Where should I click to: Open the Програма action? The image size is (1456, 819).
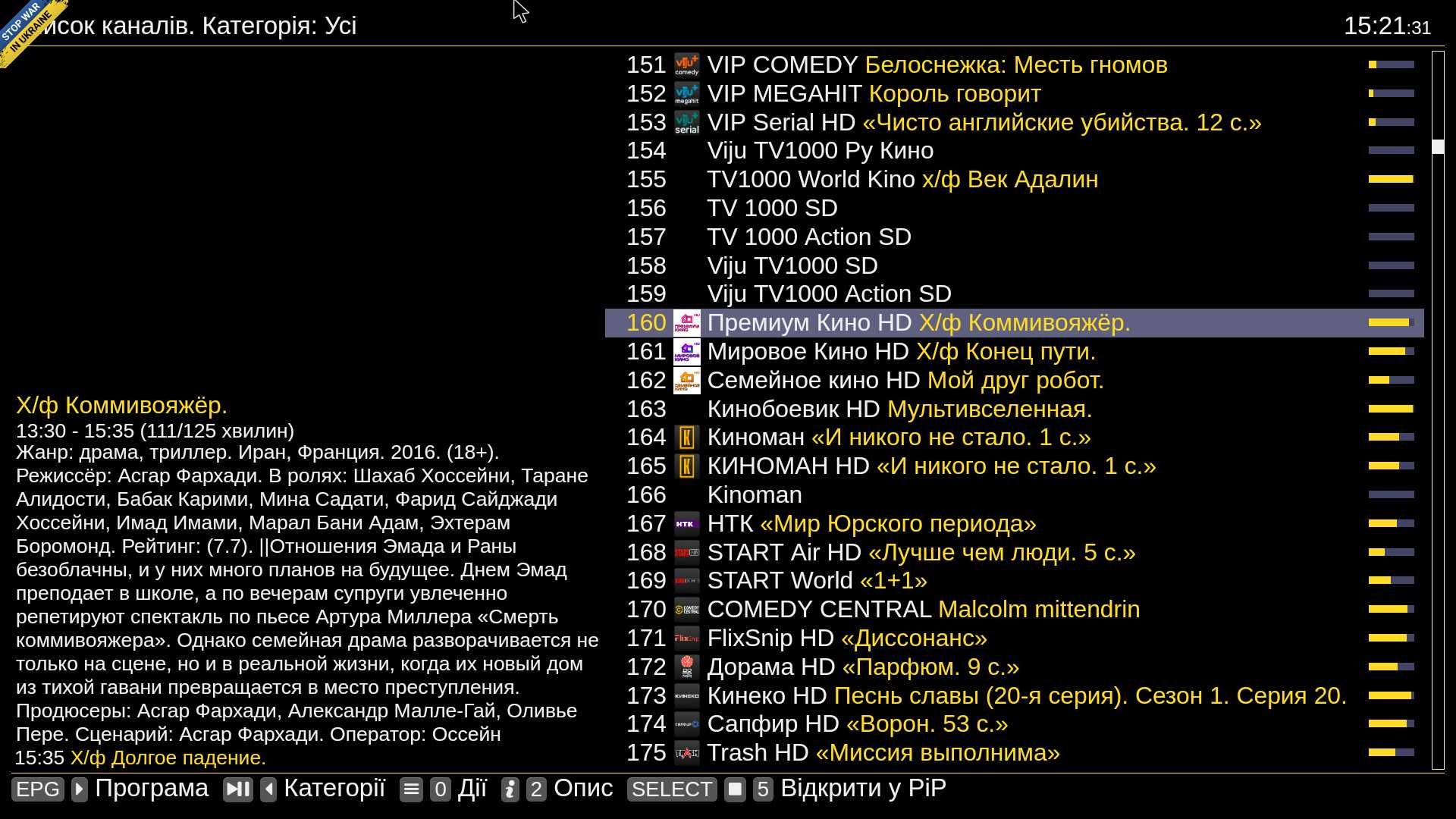point(152,789)
